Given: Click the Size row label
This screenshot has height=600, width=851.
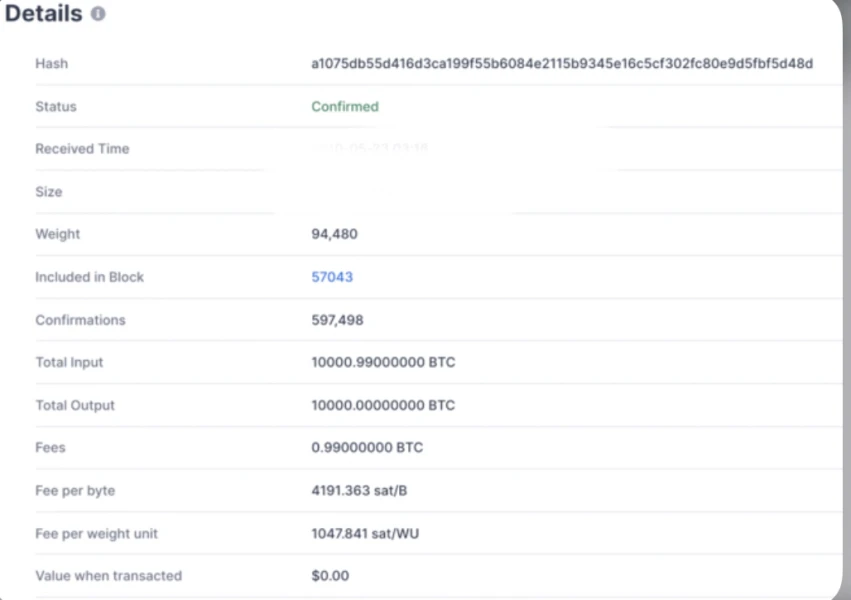Looking at the screenshot, I should [48, 192].
